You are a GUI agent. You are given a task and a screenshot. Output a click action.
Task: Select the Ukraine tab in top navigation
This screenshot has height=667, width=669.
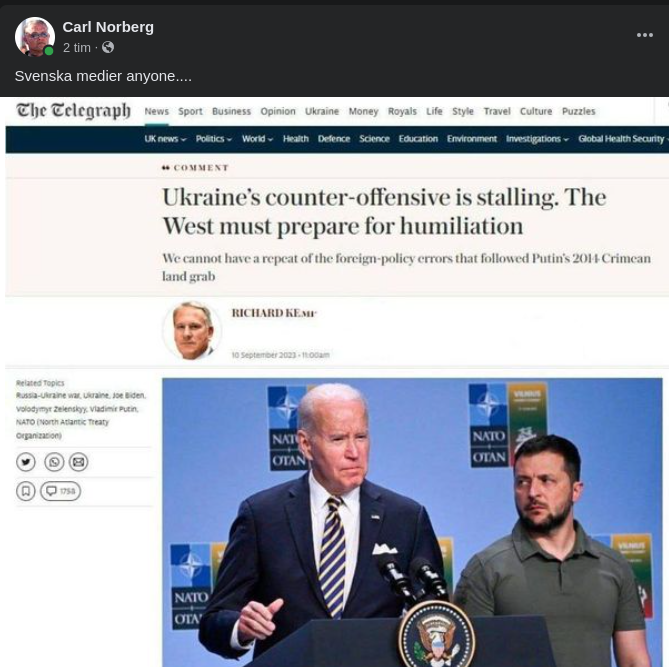(322, 111)
